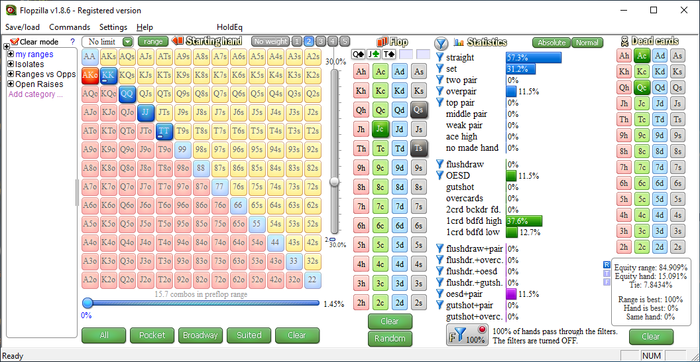Click the Clear button under Dead cards
Image resolution: width=700 pixels, height=362 pixels.
click(x=651, y=337)
